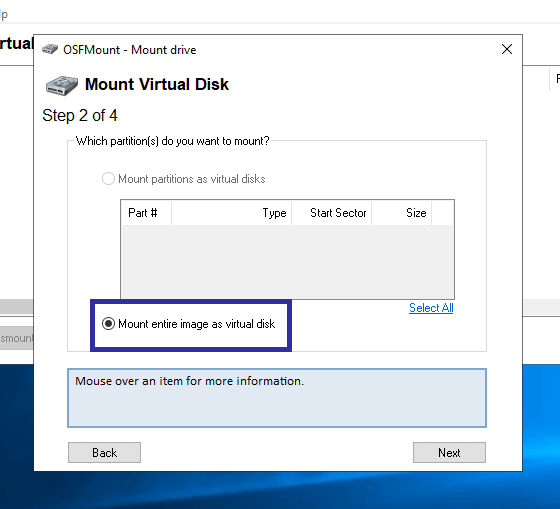The width and height of the screenshot is (560, 509).
Task: Click the Mouse over an item info box
Action: coord(277,398)
